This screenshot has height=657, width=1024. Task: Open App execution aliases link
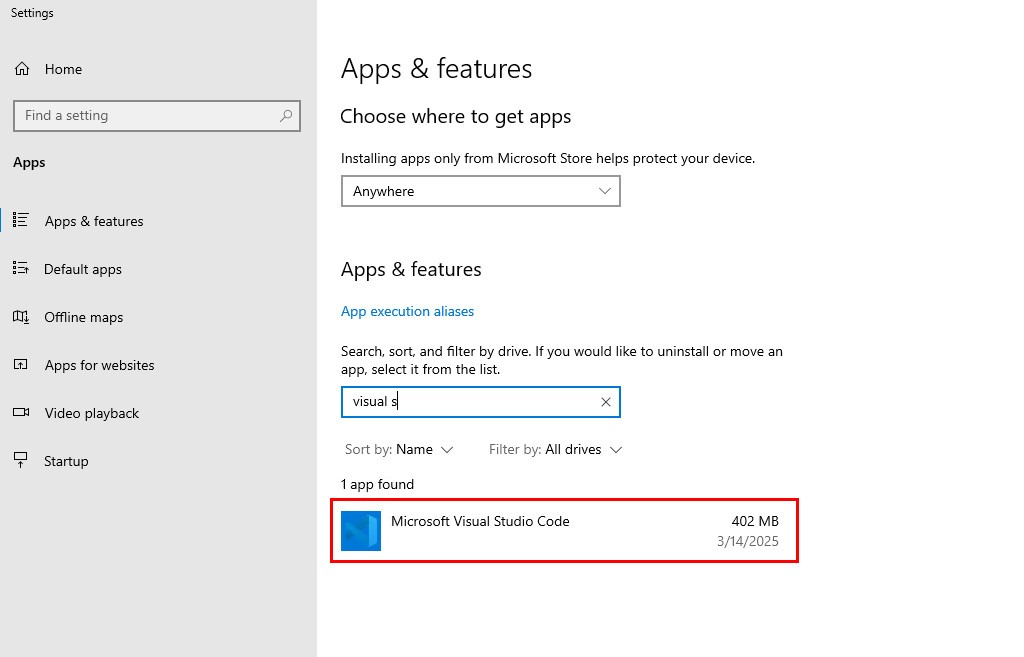[408, 312]
